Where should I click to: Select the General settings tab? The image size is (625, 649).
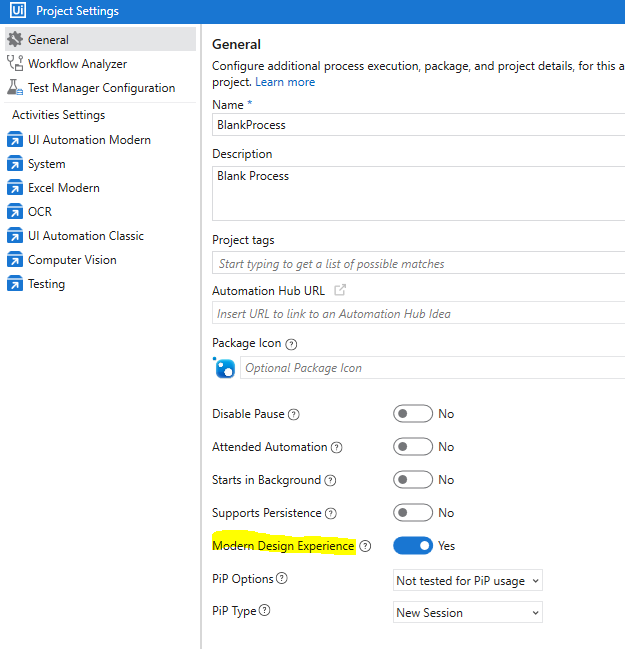100,39
